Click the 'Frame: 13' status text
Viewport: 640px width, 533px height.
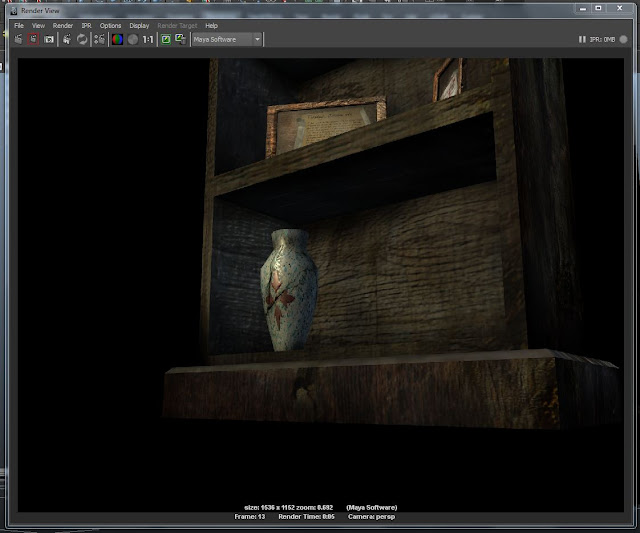[x=250, y=517]
